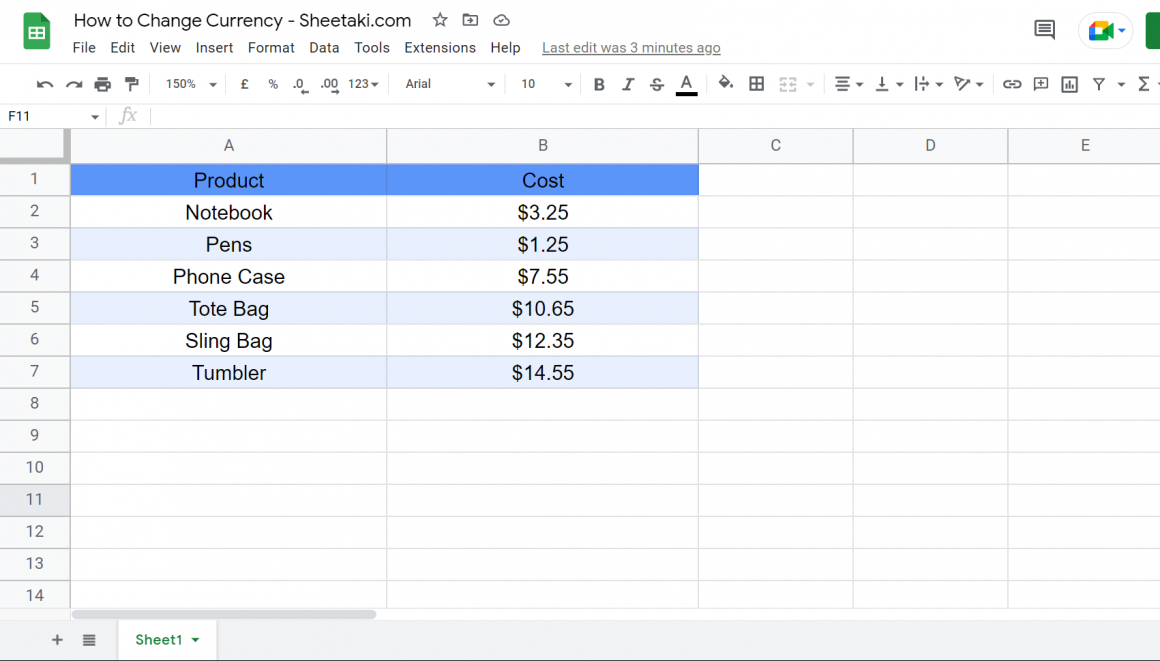Insert a comment

pos(1041,84)
